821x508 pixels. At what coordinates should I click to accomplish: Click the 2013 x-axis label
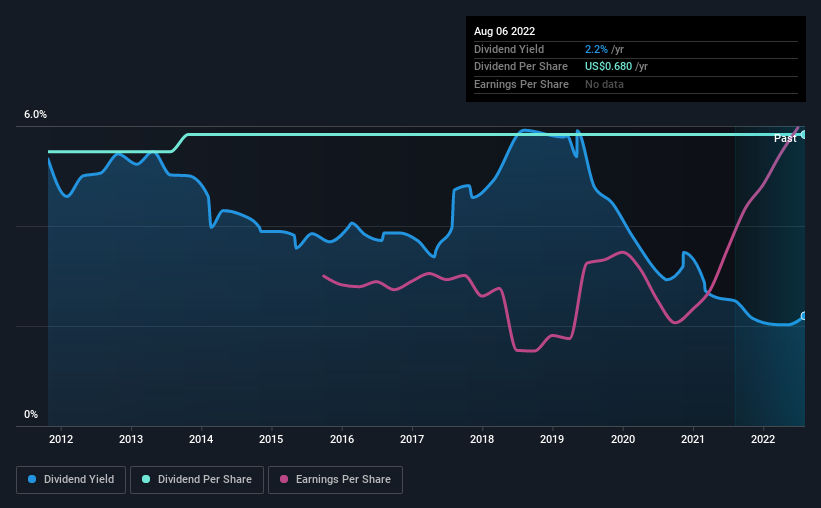pos(131,439)
